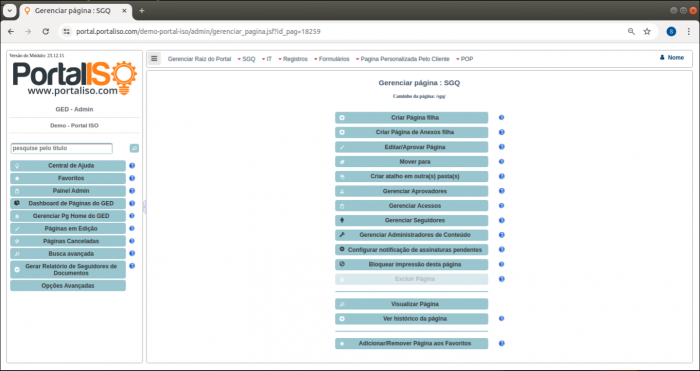The width and height of the screenshot is (700, 371).
Task: Open the Nome user profile menu
Action: pos(672,58)
